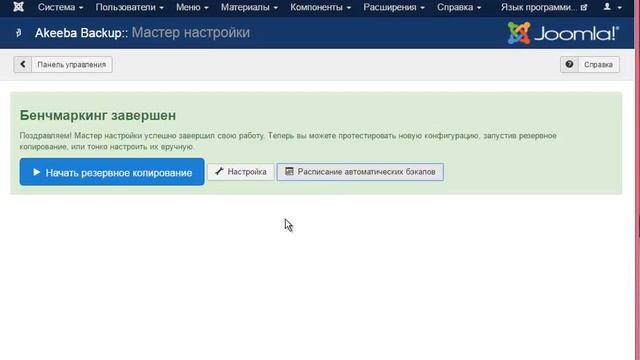The image size is (640, 360).
Task: Click the Akeeba Backup title icon
Action: pos(18,33)
